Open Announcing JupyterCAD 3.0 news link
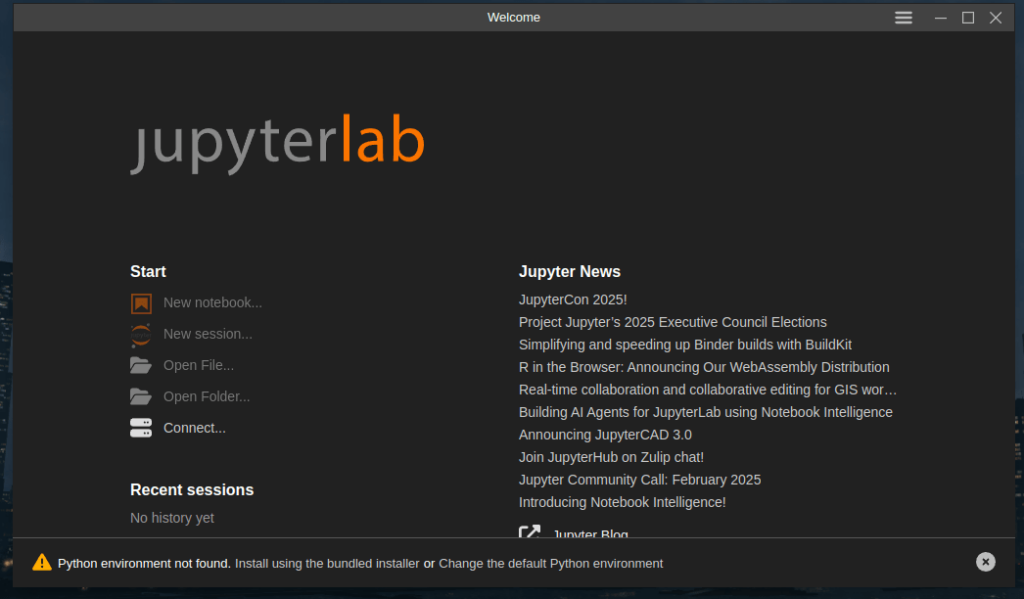1024x599 pixels. point(605,435)
